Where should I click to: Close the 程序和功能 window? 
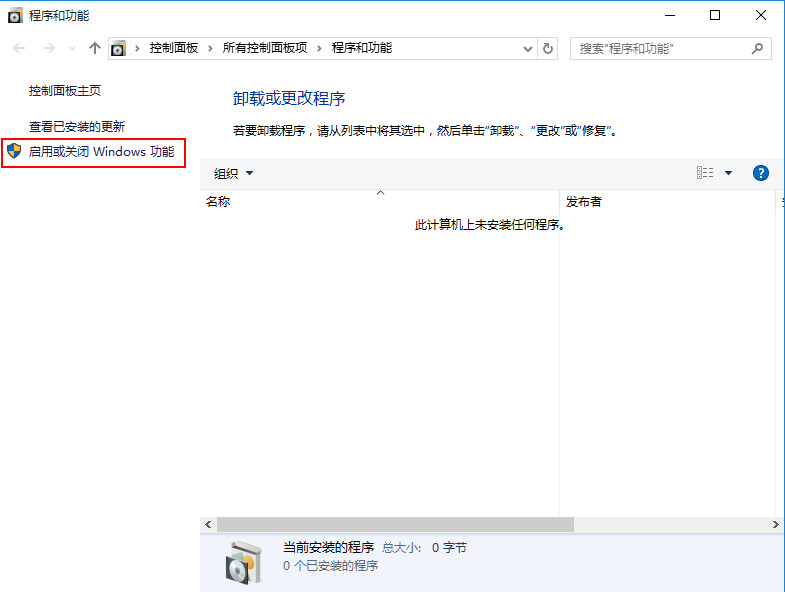[760, 16]
